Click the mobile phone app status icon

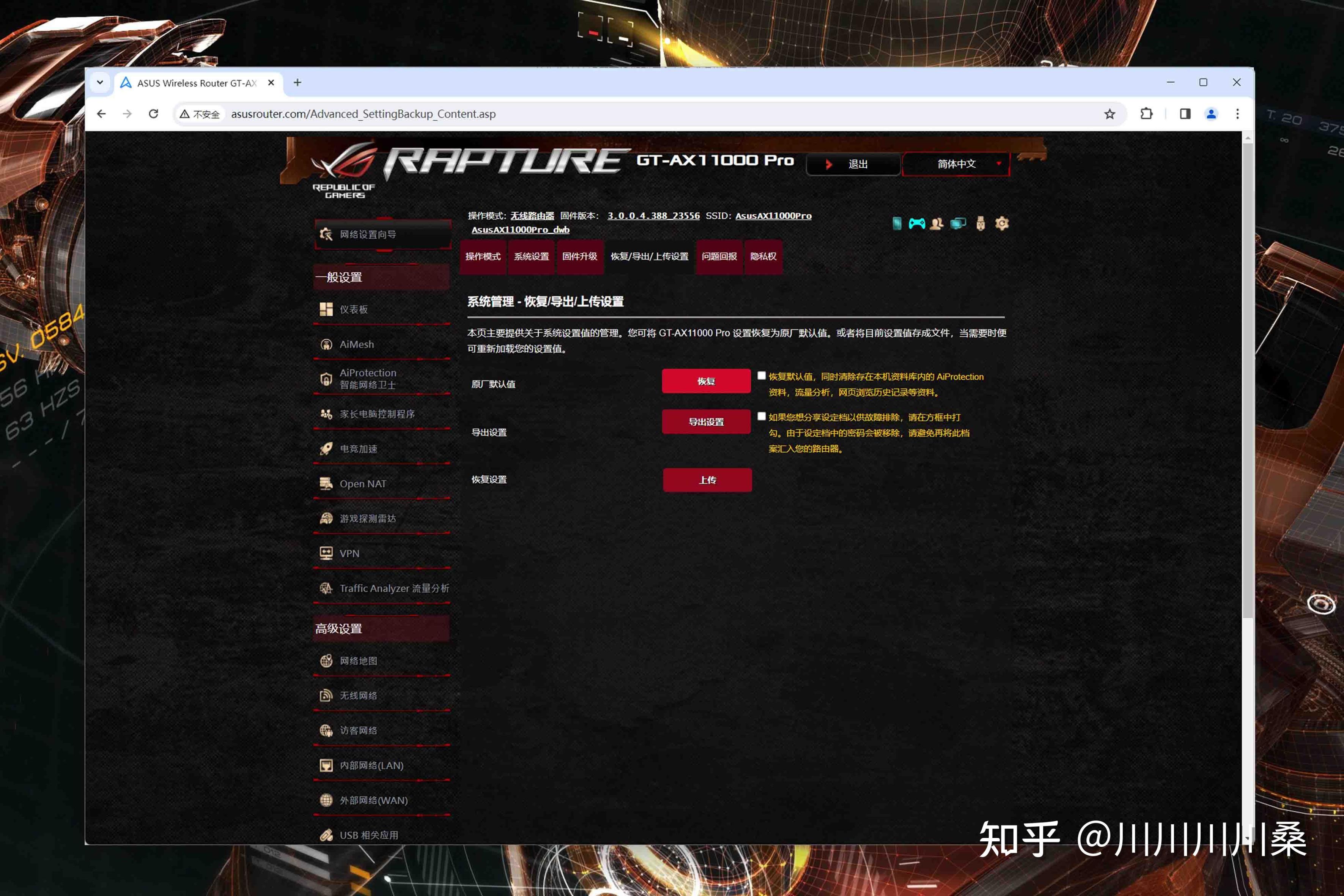tap(897, 223)
